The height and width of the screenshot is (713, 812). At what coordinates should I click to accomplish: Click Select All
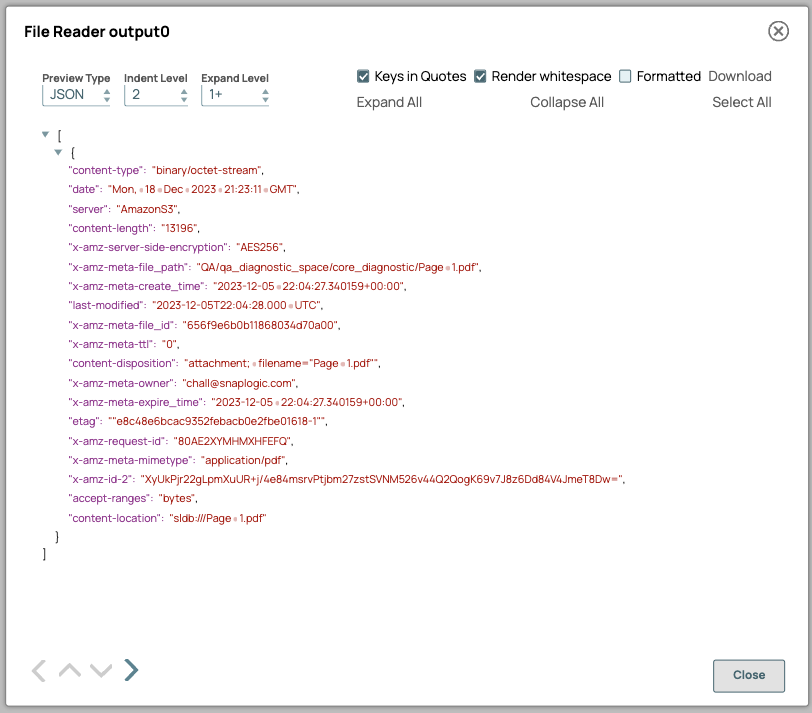click(x=741, y=102)
